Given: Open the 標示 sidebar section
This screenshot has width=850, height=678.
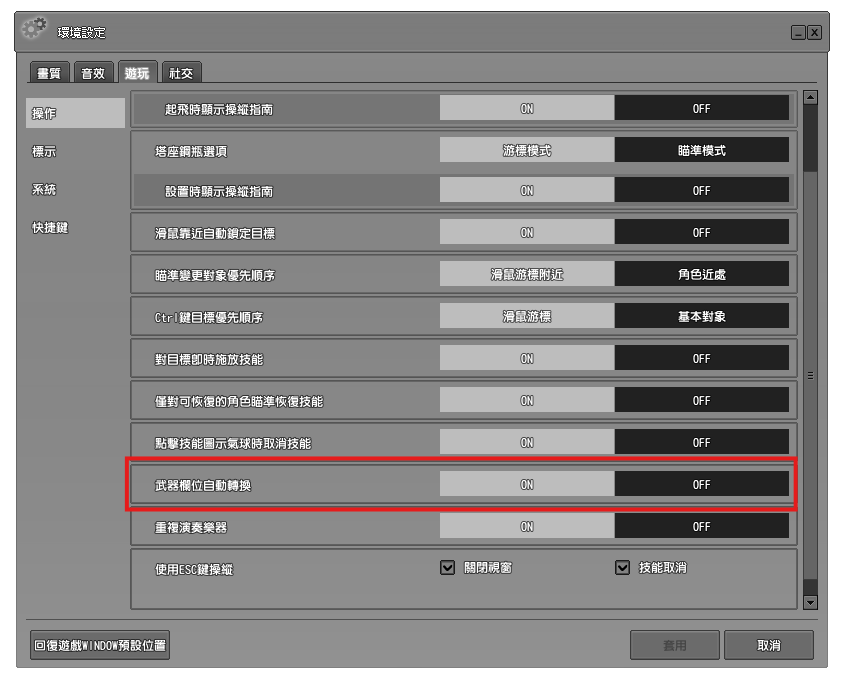Looking at the screenshot, I should point(44,152).
